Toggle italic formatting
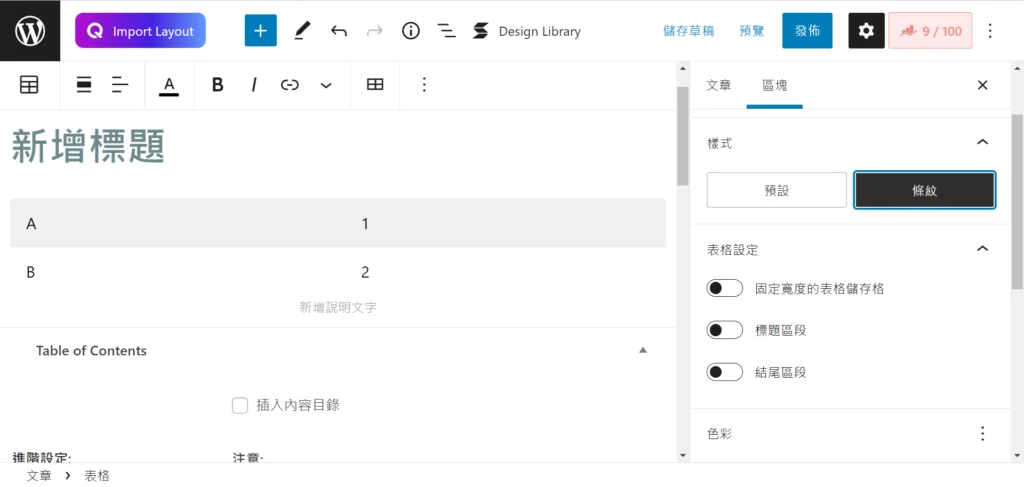The image size is (1024, 487). pyautogui.click(x=254, y=85)
